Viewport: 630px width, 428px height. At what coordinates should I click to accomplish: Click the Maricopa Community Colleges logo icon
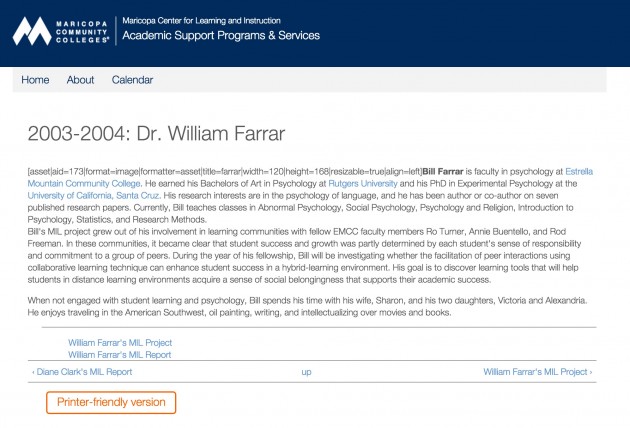(x=32, y=31)
